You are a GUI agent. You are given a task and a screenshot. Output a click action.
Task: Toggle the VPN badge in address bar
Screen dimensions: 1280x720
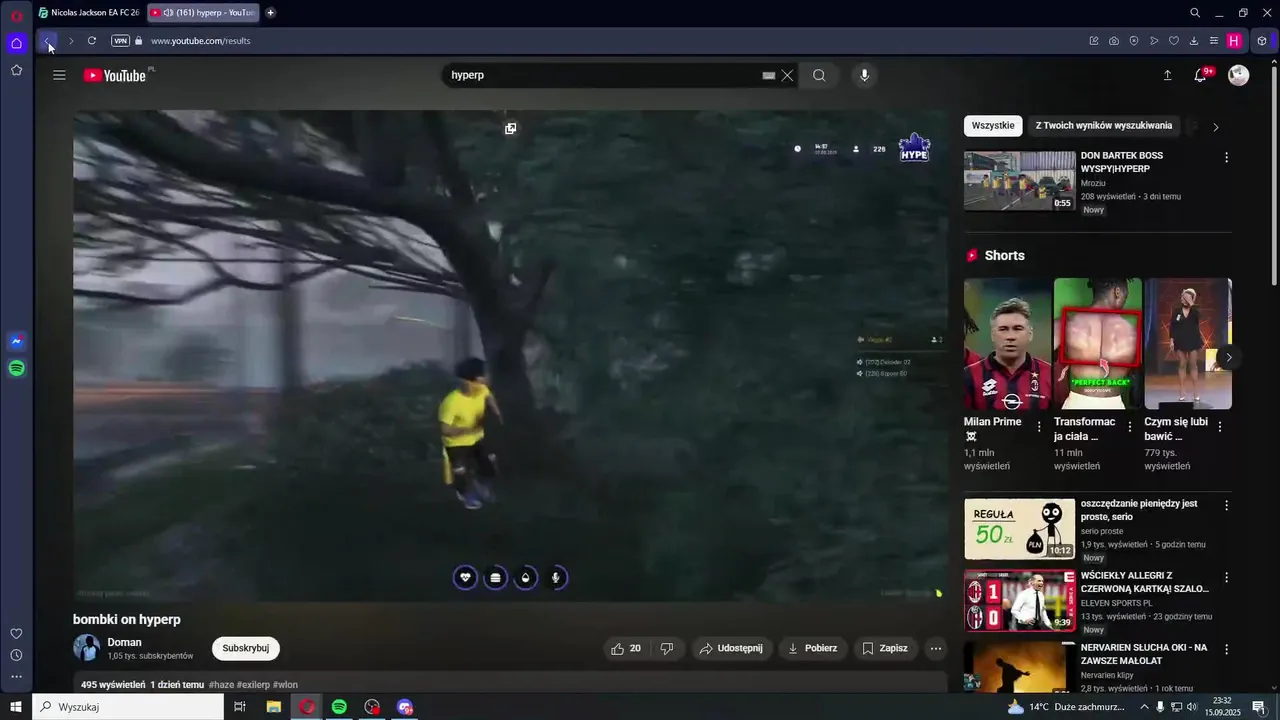click(x=120, y=41)
